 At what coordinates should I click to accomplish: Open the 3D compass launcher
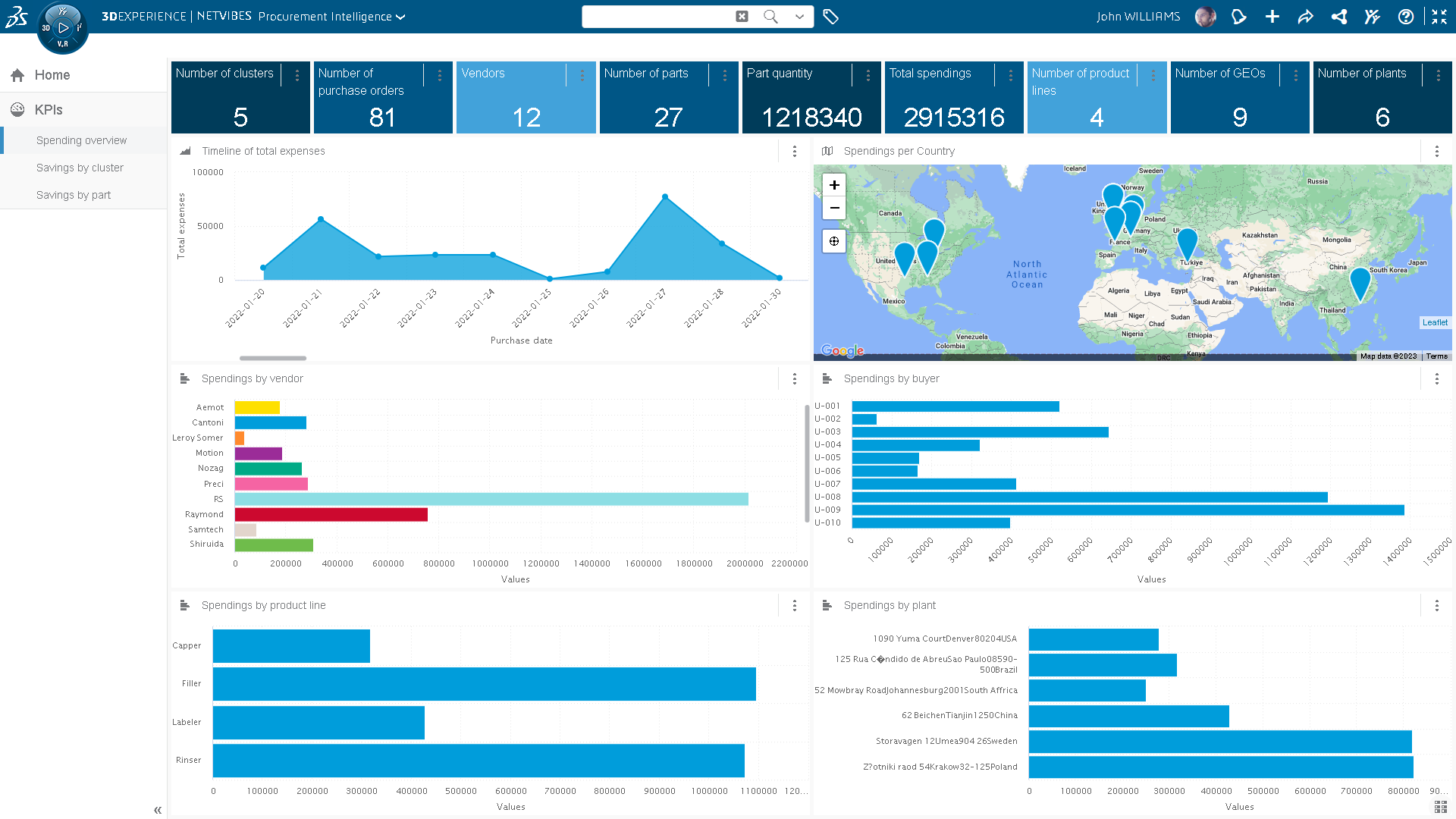[63, 28]
